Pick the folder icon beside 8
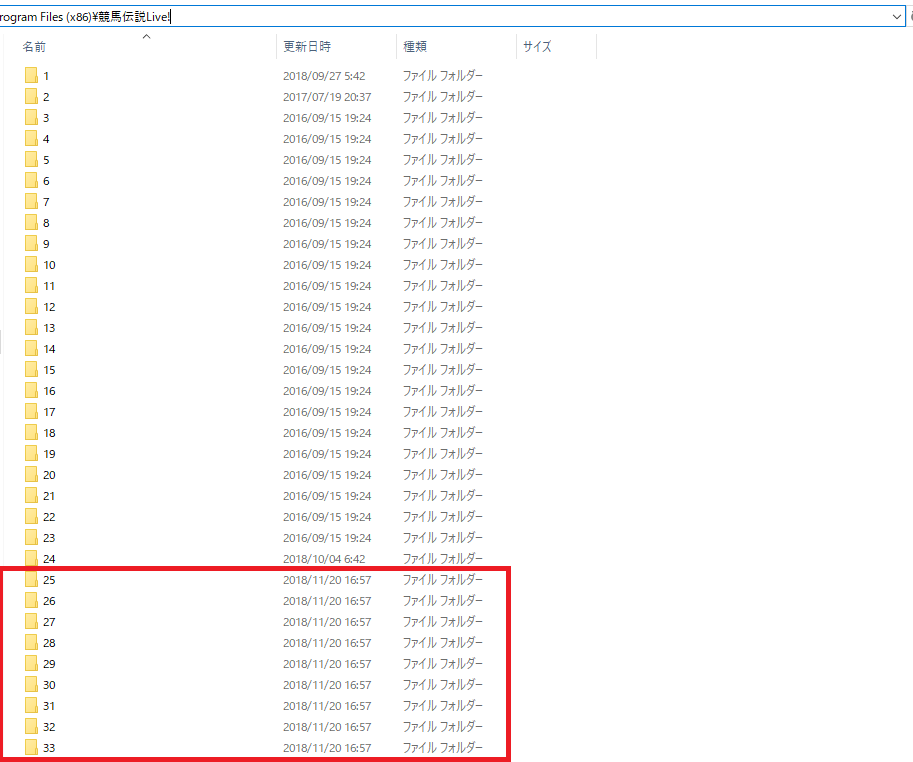This screenshot has width=913, height=762. coord(31,222)
